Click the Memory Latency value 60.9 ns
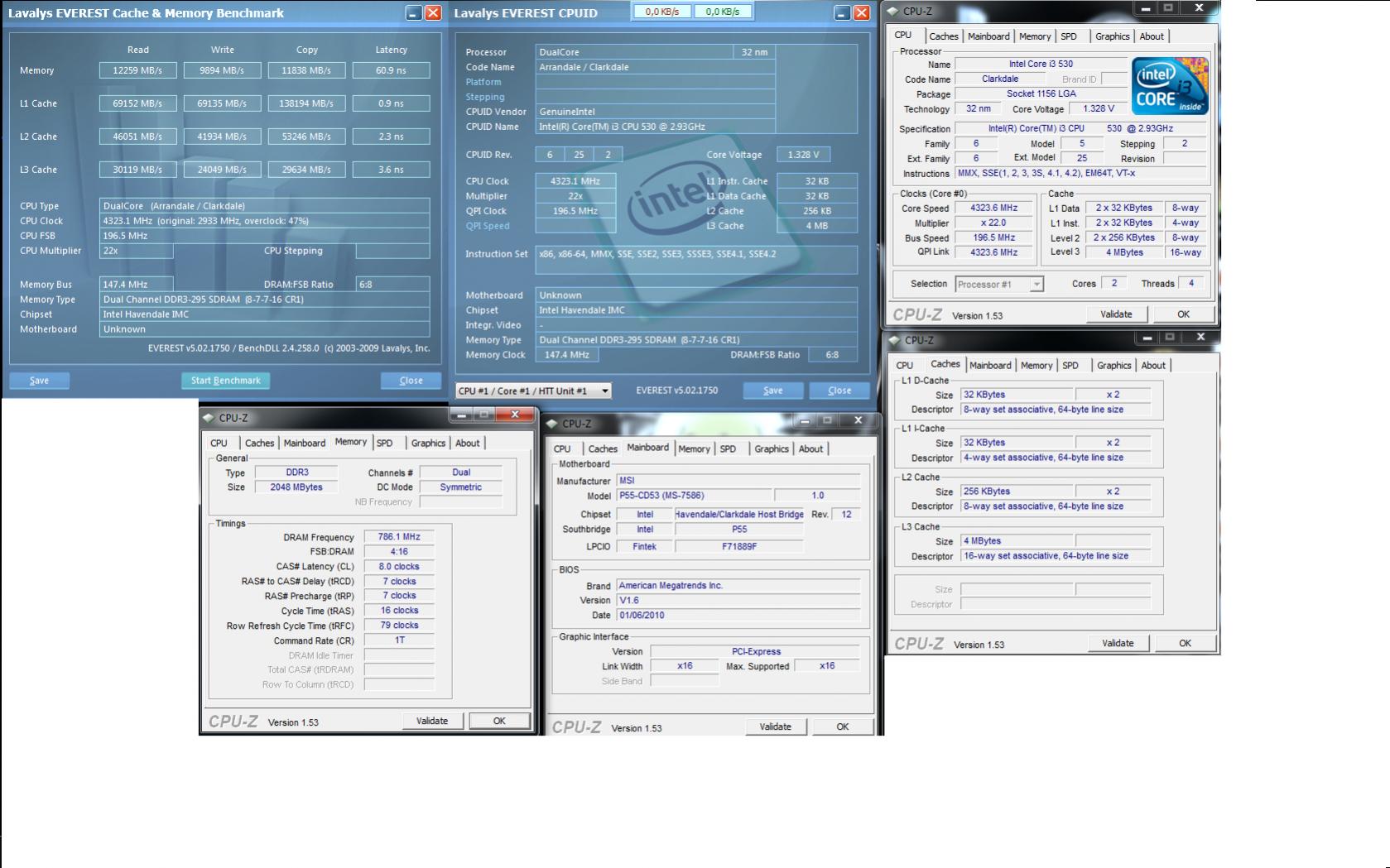 pos(392,70)
